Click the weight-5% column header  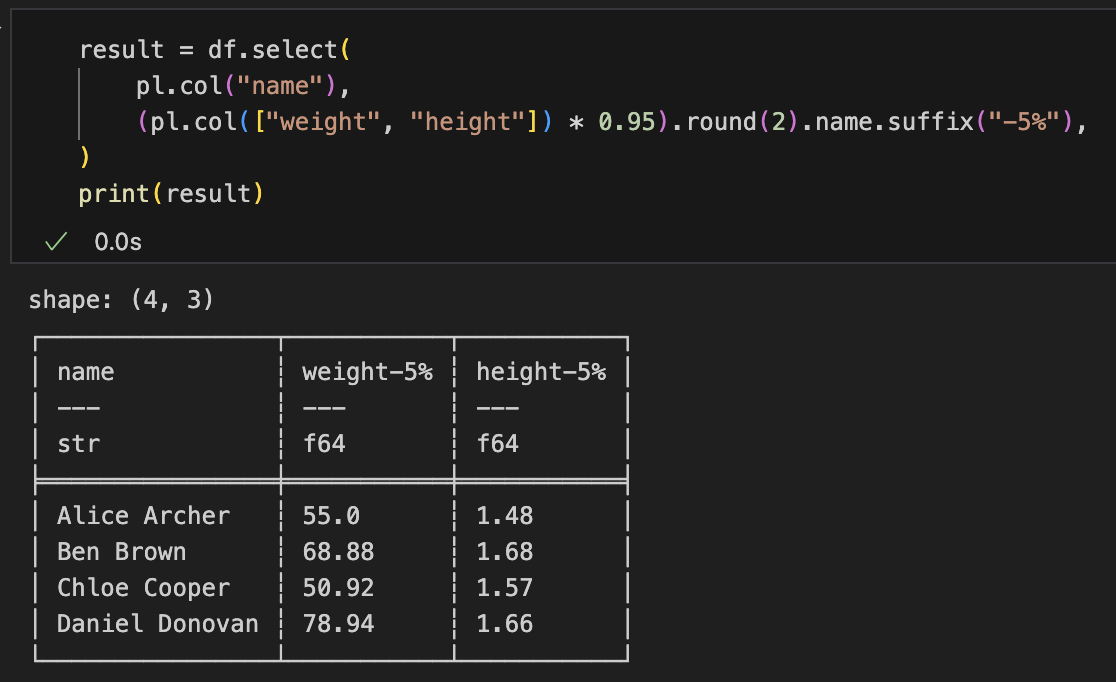pos(367,372)
